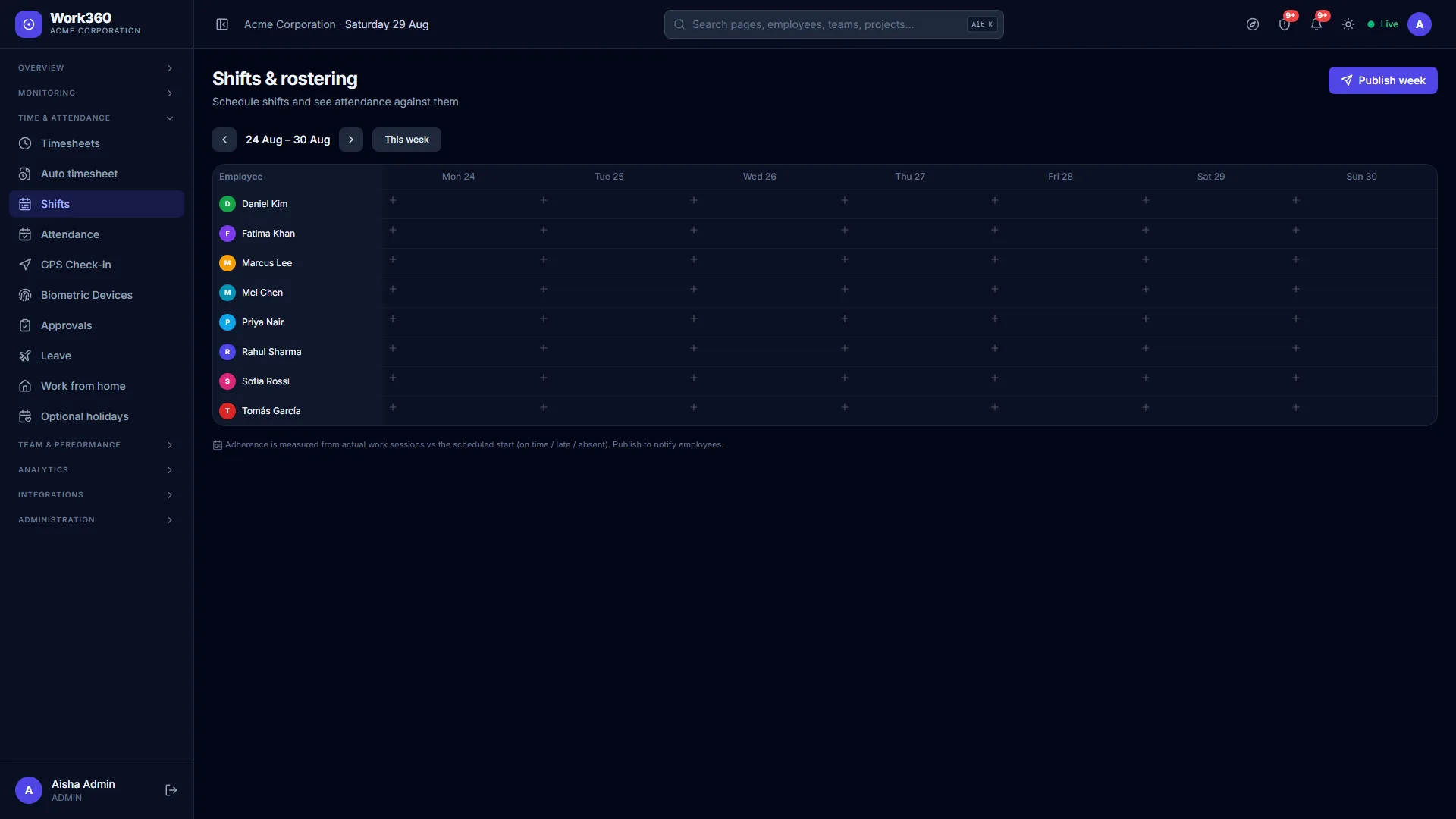Go to GPS Check-in
Screen dimensions: 1456x819
96,265
